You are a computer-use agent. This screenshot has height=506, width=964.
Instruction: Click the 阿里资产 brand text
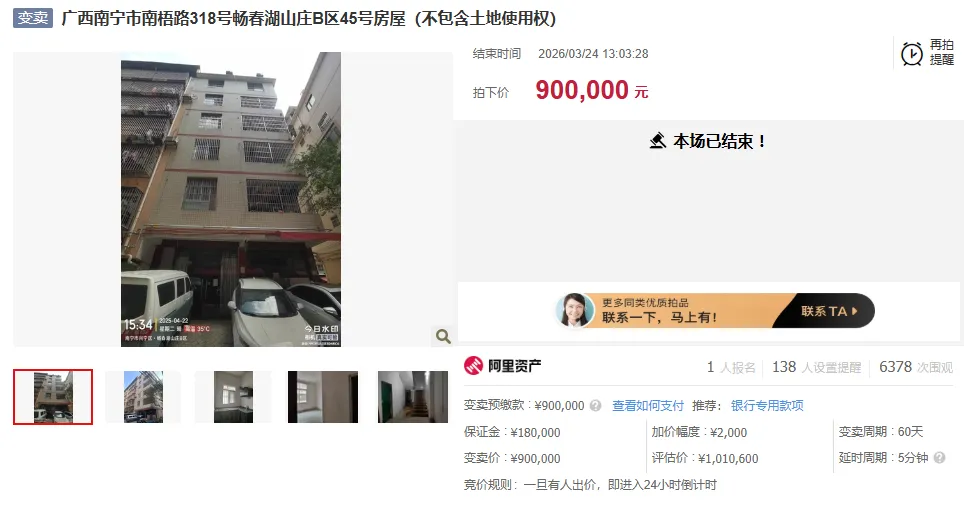point(515,366)
